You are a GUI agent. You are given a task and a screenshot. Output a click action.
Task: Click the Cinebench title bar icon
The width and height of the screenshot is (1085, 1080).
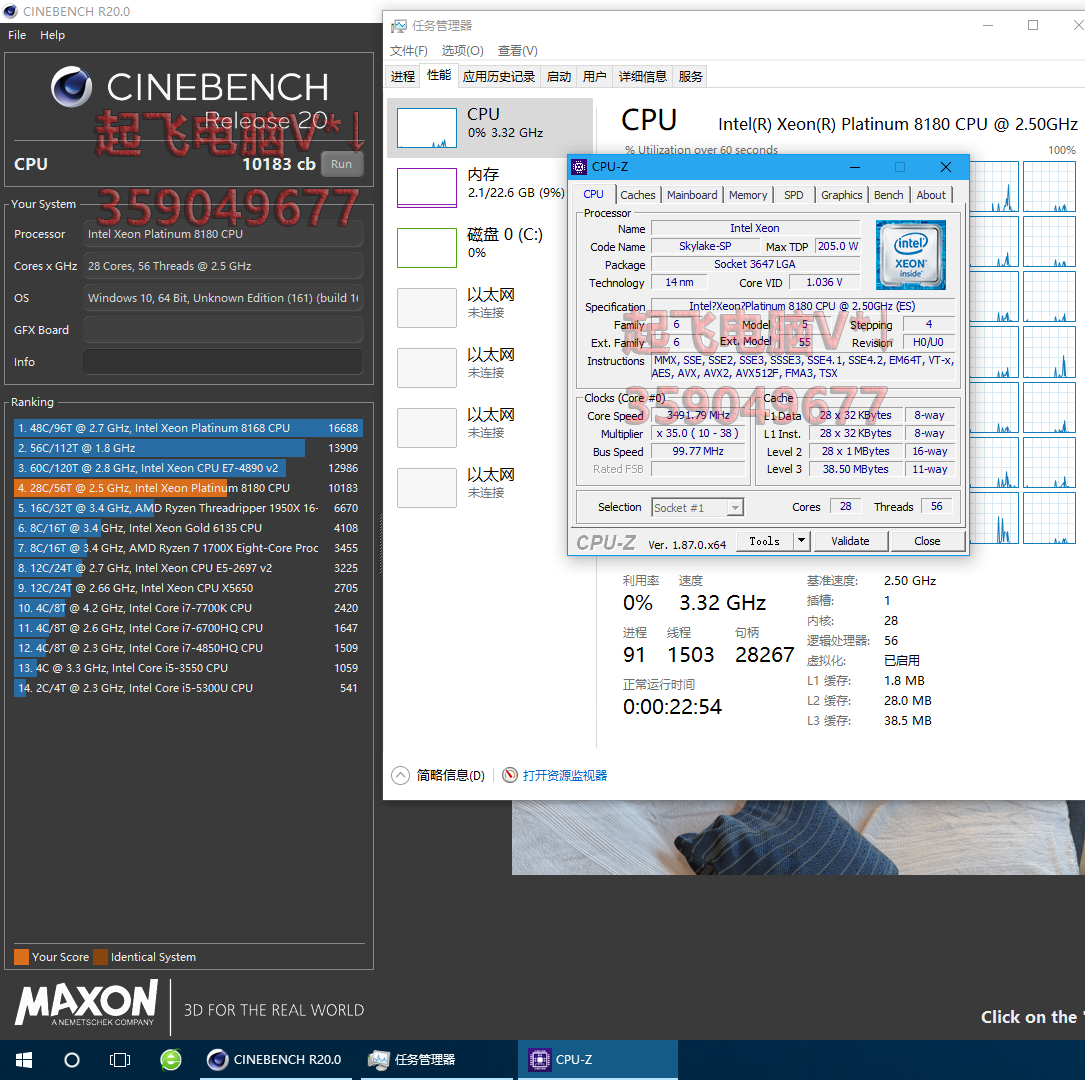[10, 11]
